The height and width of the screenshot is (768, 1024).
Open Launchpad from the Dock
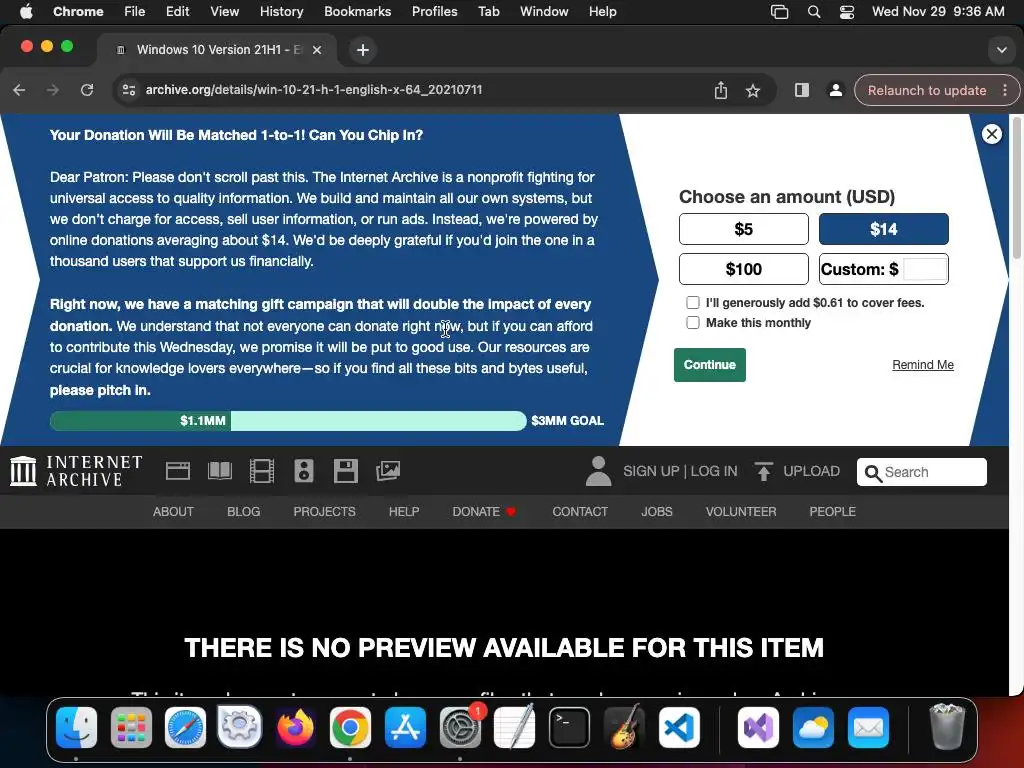131,727
